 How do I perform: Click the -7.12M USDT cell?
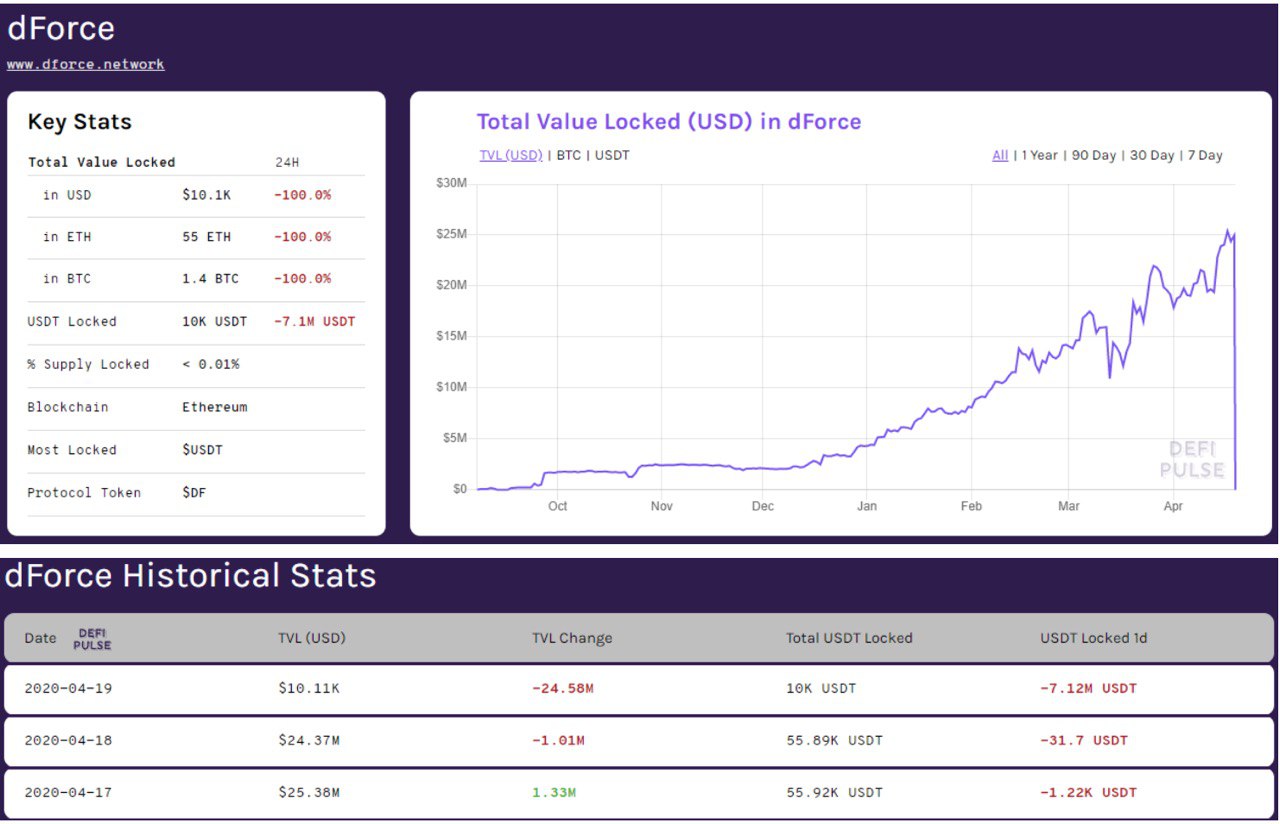pyautogui.click(x=1088, y=688)
